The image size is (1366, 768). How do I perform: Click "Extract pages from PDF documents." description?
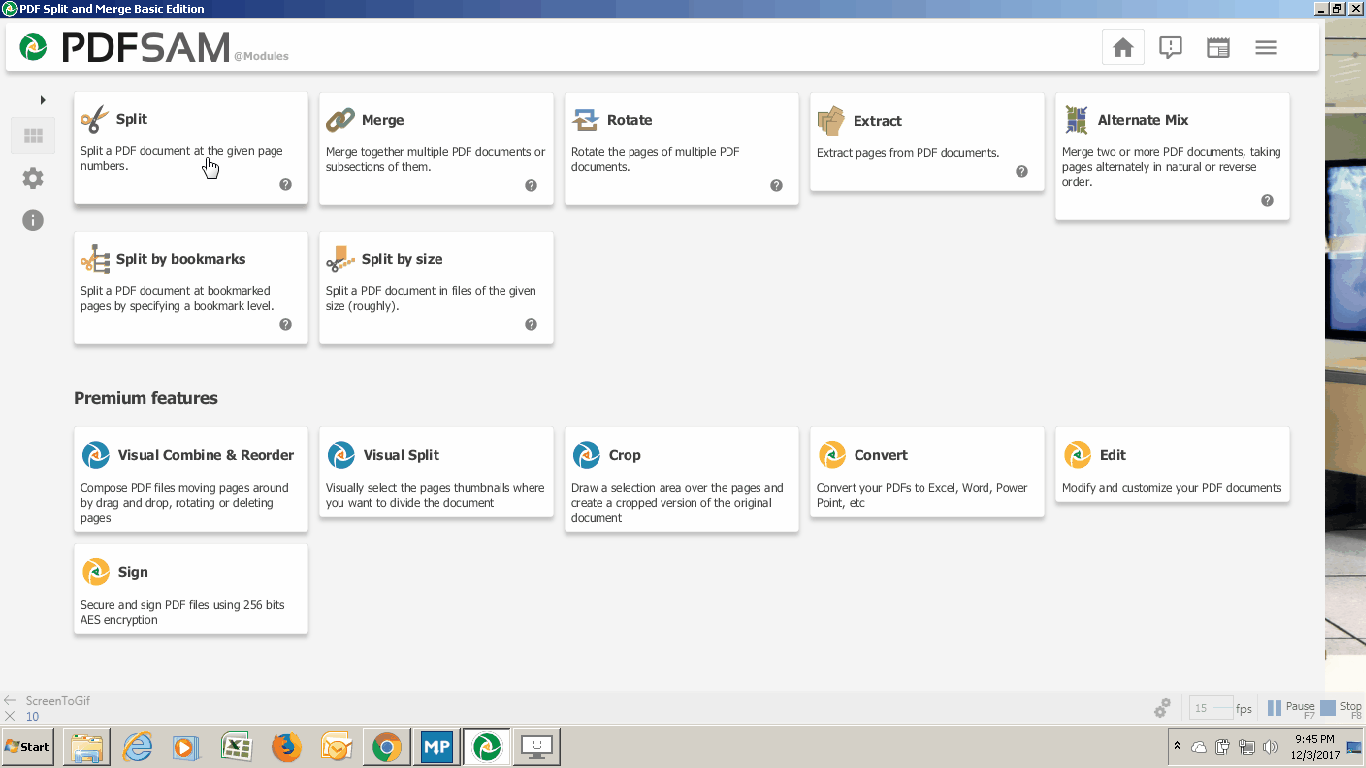click(x=908, y=153)
